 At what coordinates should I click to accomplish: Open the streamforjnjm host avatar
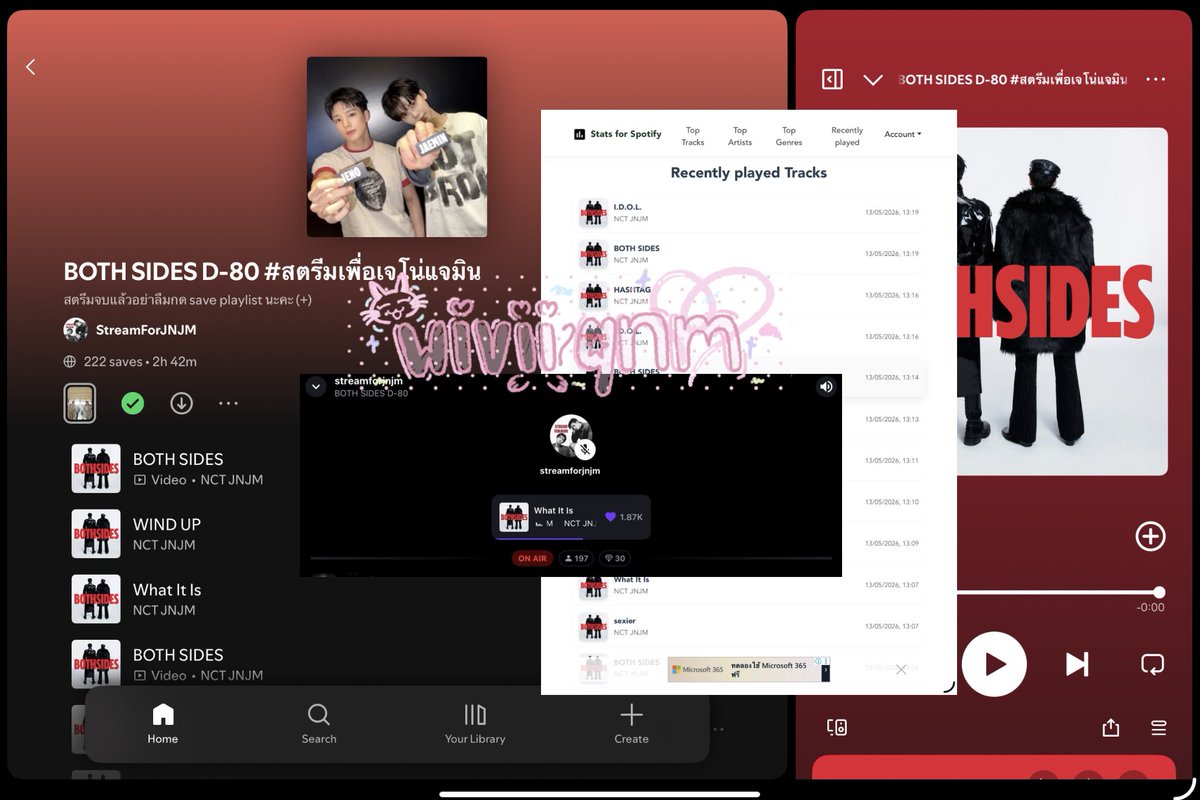click(571, 436)
